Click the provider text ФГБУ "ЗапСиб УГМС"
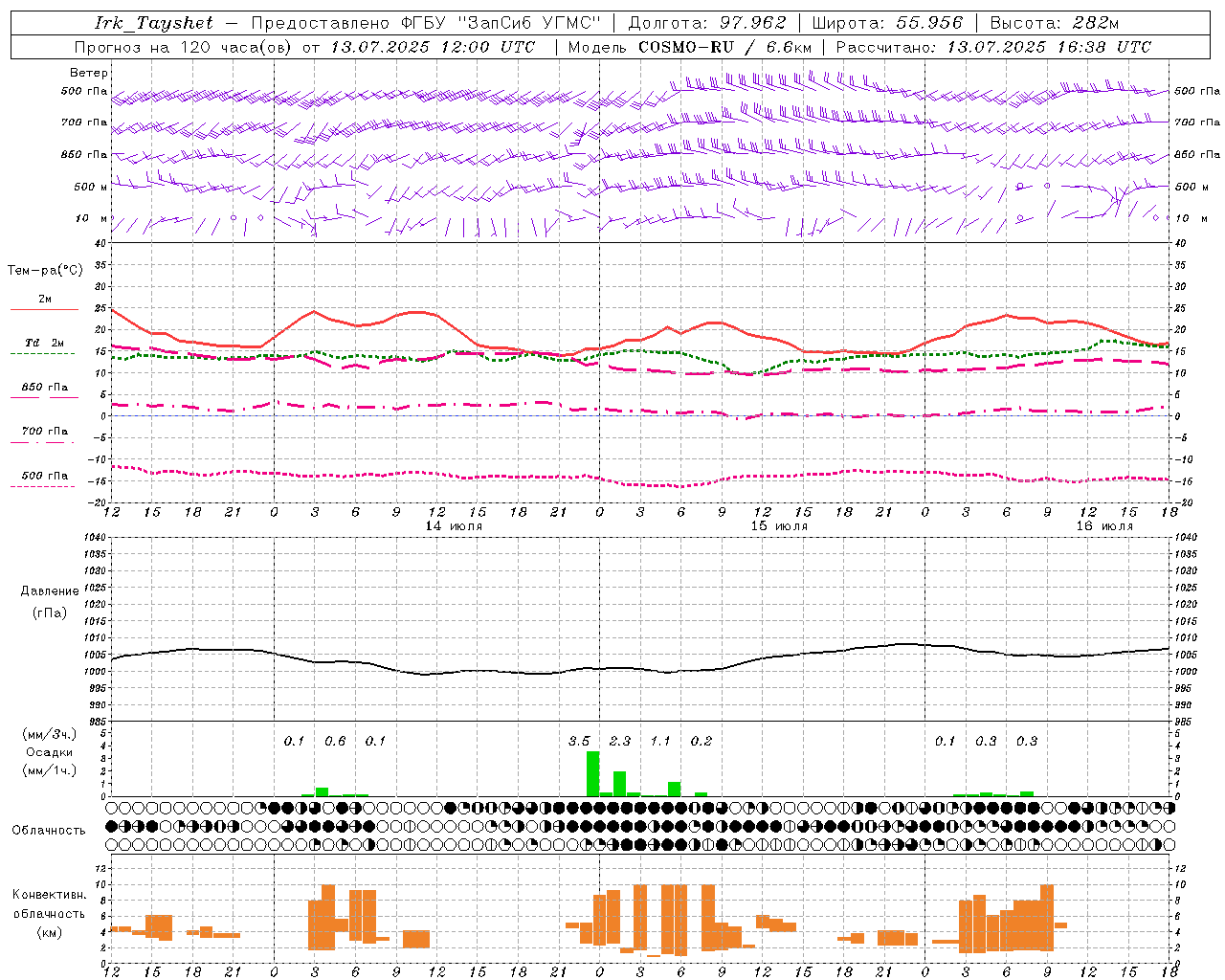This screenshot has width=1225, height=980. [501, 23]
